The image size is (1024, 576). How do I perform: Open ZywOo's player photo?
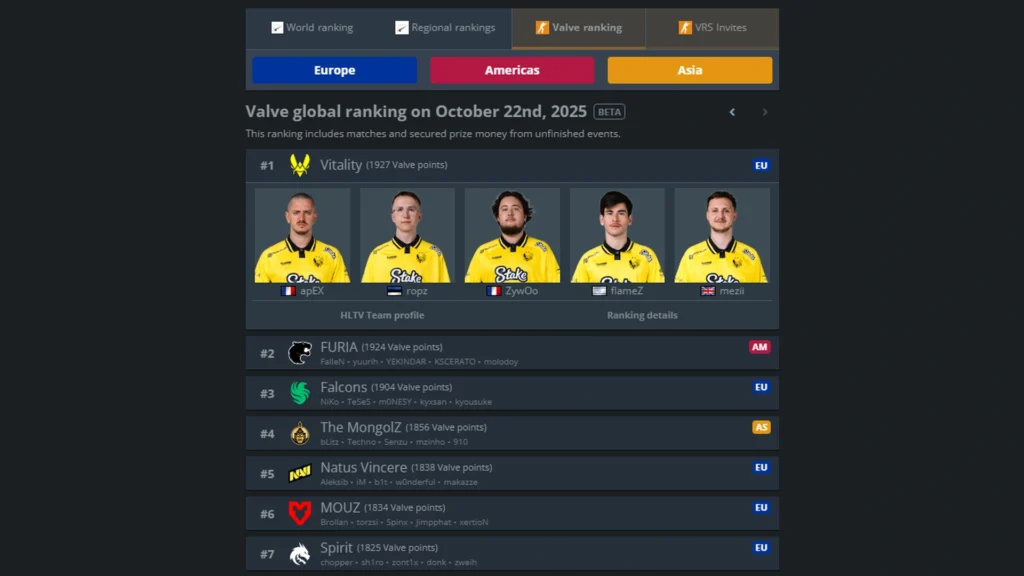coord(512,235)
